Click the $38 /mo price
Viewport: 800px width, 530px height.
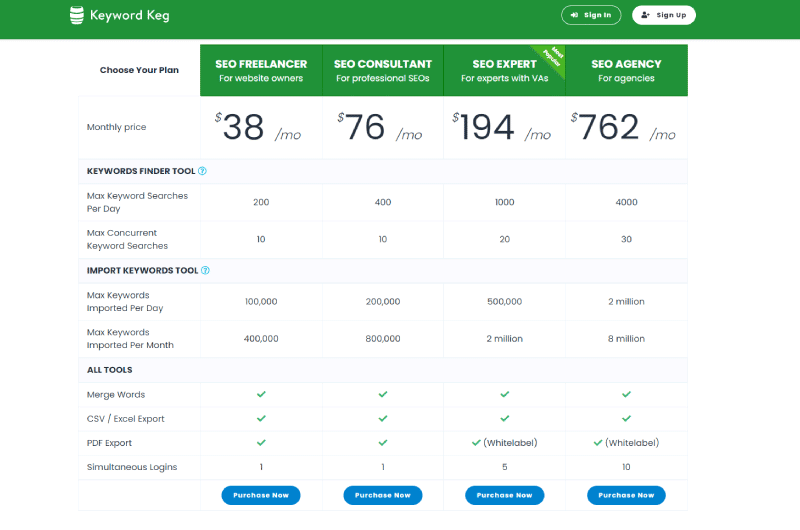[258, 127]
